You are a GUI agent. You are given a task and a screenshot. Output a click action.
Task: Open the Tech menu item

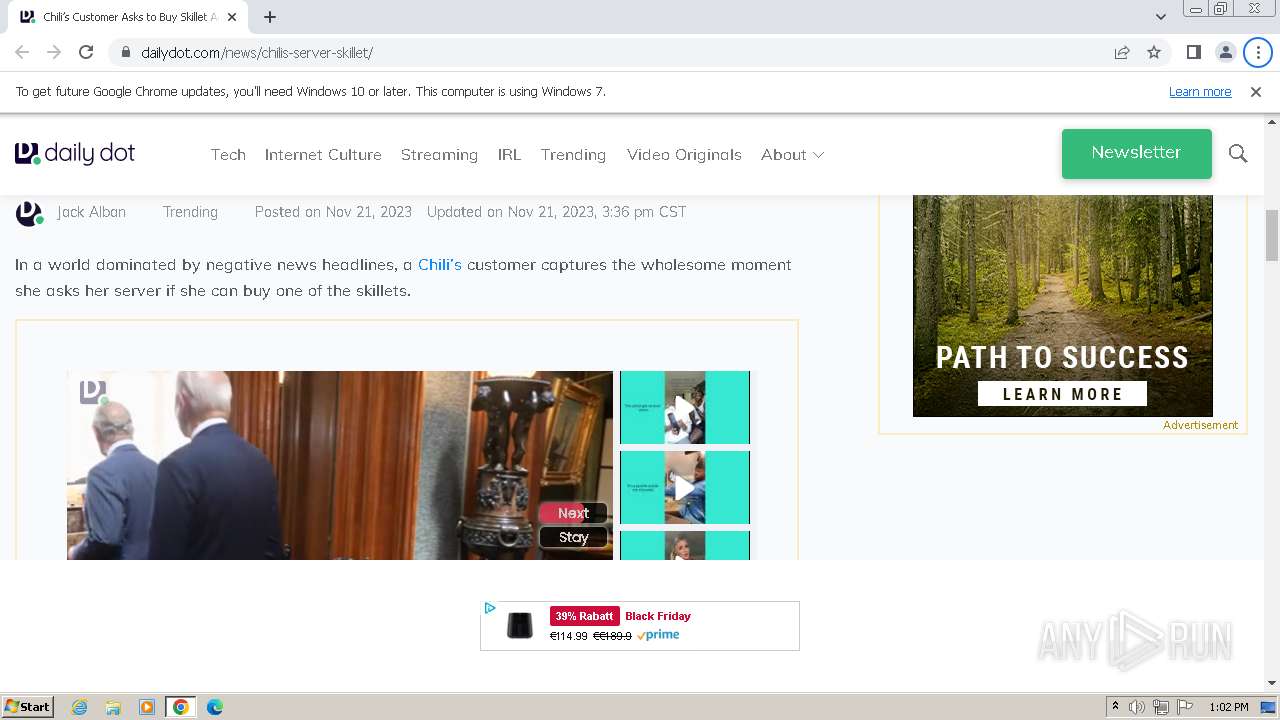click(x=228, y=154)
